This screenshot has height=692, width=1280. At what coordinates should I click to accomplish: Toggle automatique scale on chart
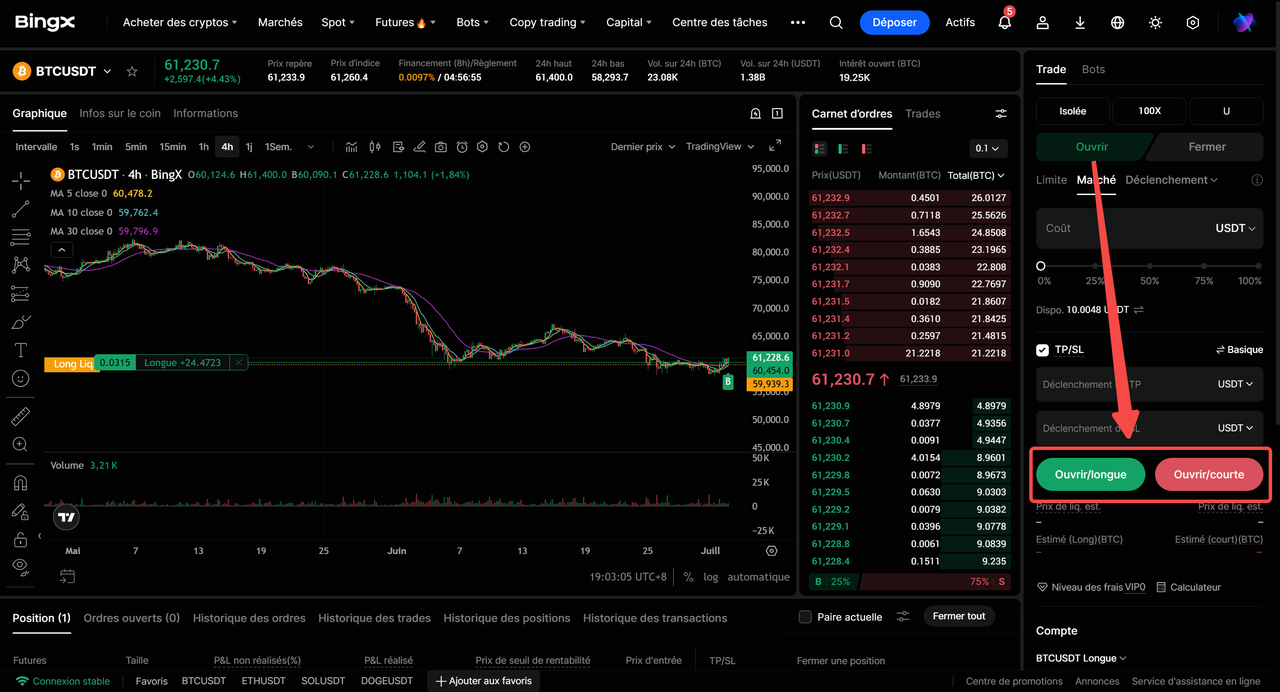758,577
